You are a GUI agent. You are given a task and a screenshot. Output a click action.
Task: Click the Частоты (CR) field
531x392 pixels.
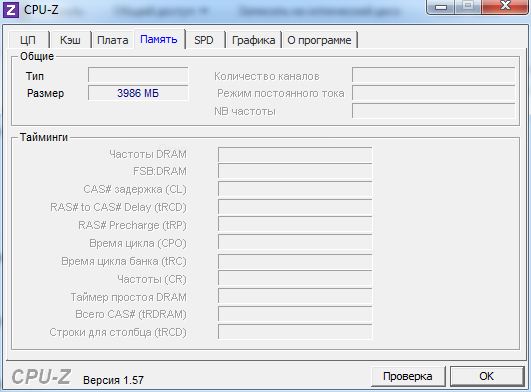pos(295,279)
